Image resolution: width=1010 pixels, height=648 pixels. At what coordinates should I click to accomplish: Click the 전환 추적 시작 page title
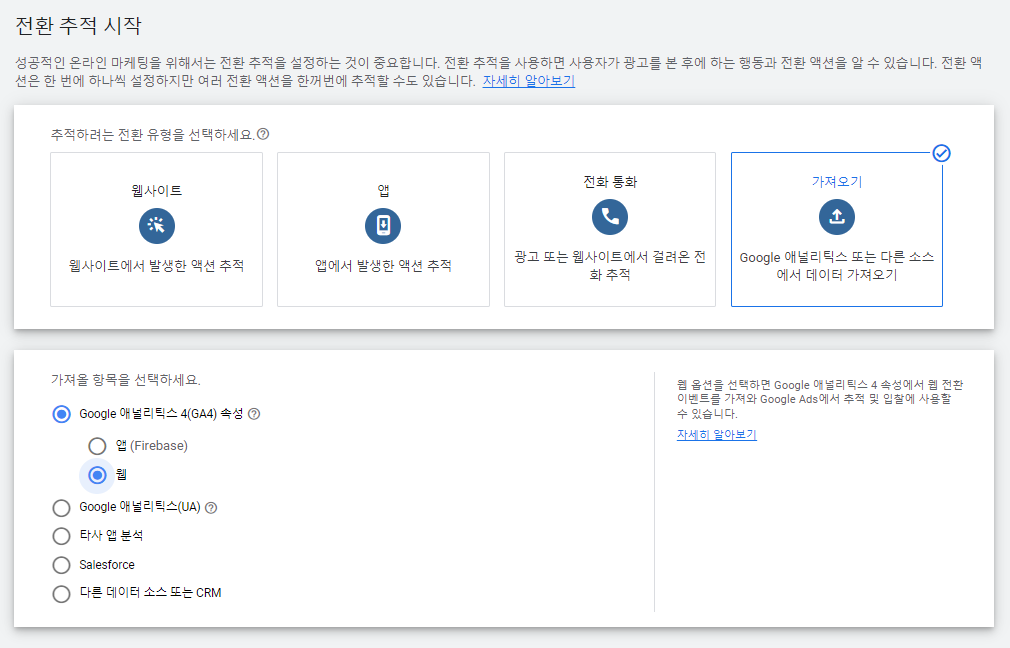coord(78,26)
